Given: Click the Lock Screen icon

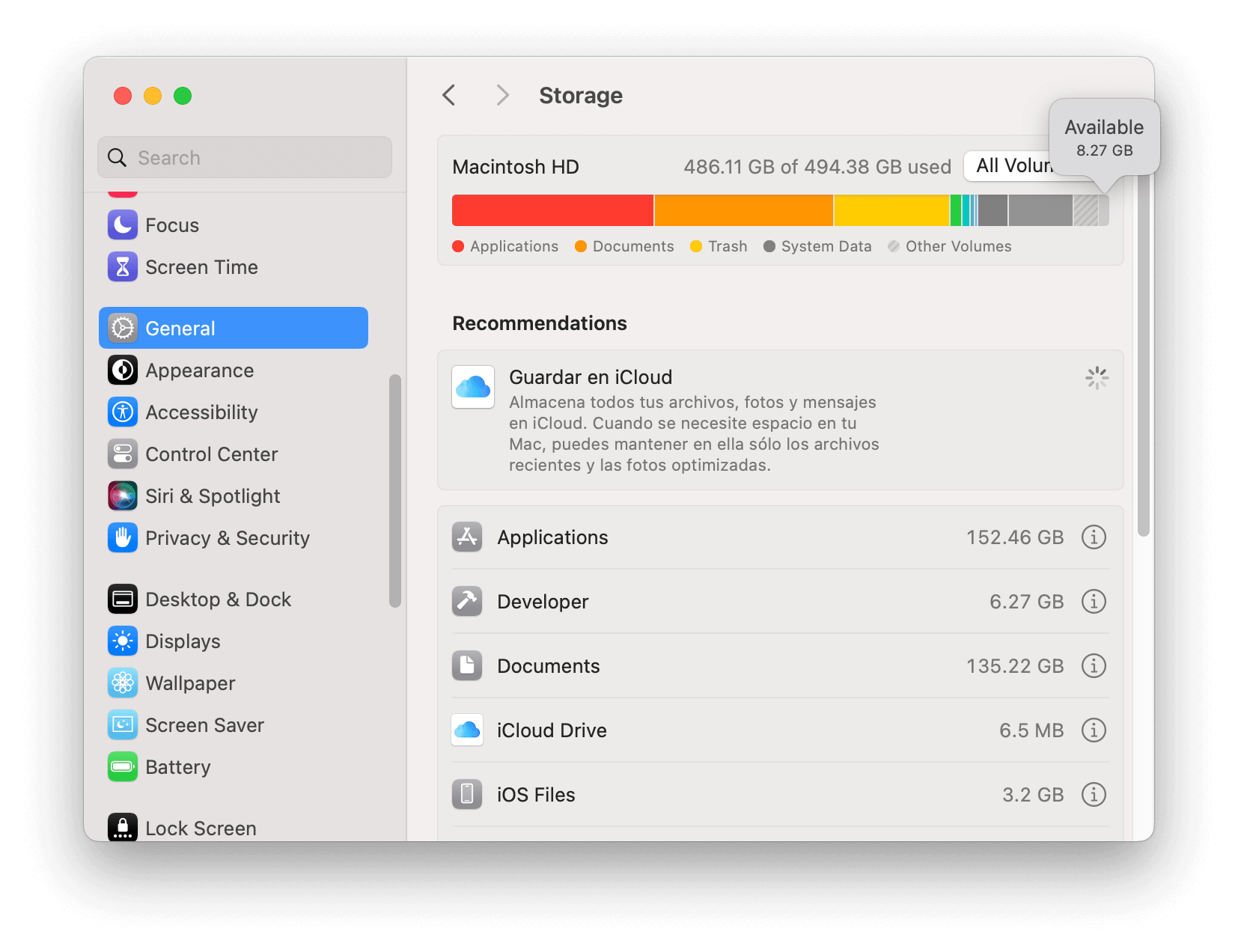Looking at the screenshot, I should click(123, 827).
